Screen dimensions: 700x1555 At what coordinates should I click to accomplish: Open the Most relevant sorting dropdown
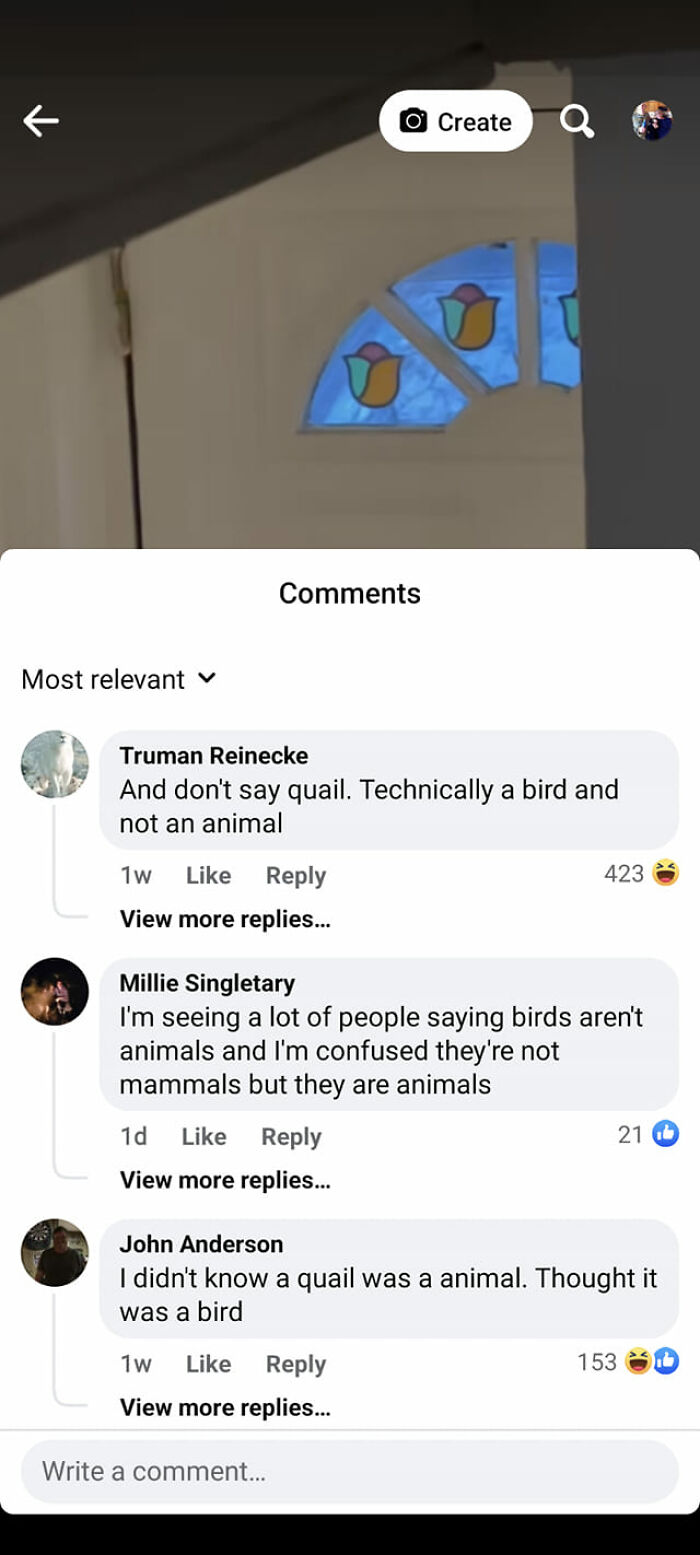[x=118, y=678]
